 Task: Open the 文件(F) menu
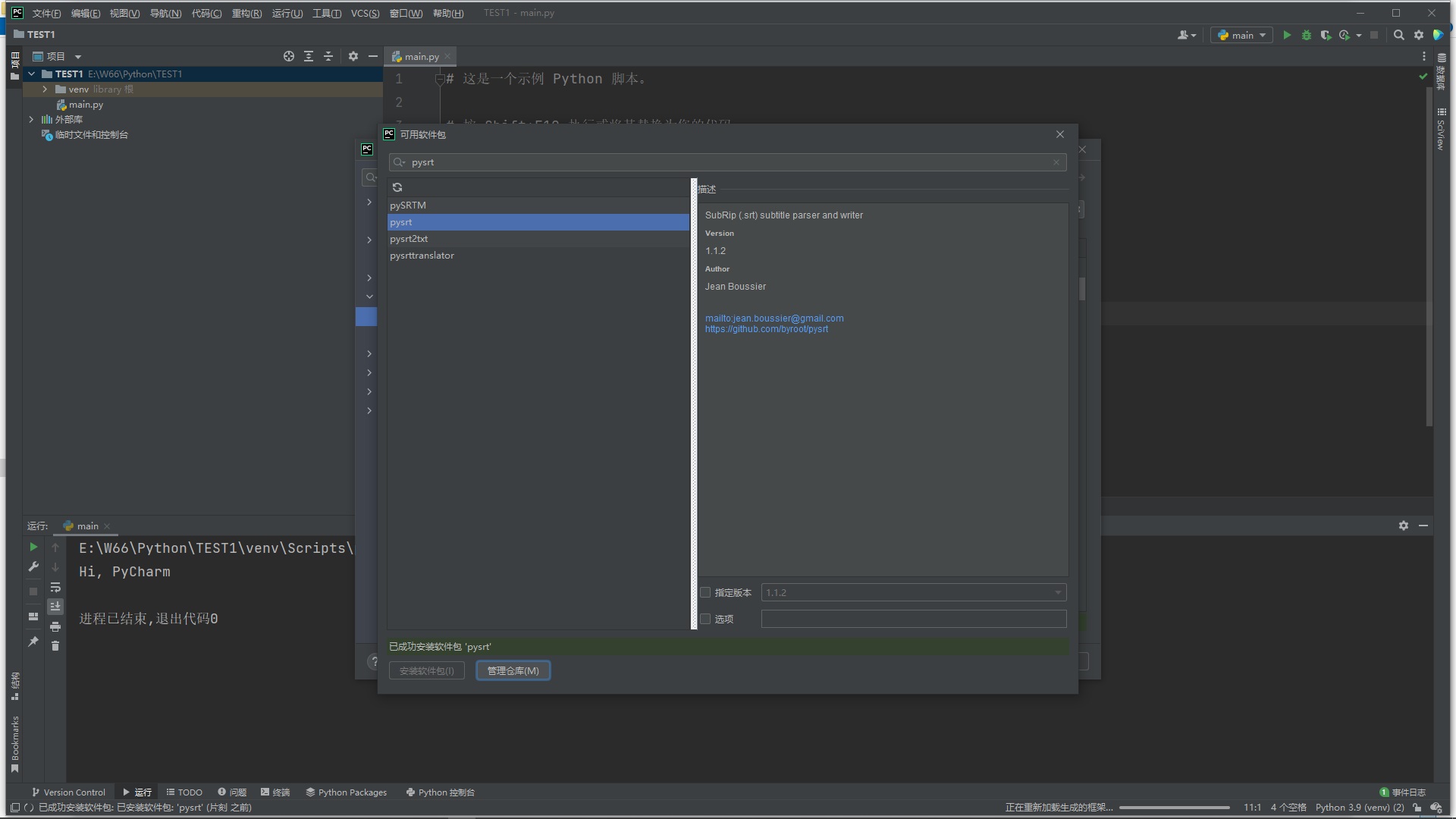click(45, 13)
